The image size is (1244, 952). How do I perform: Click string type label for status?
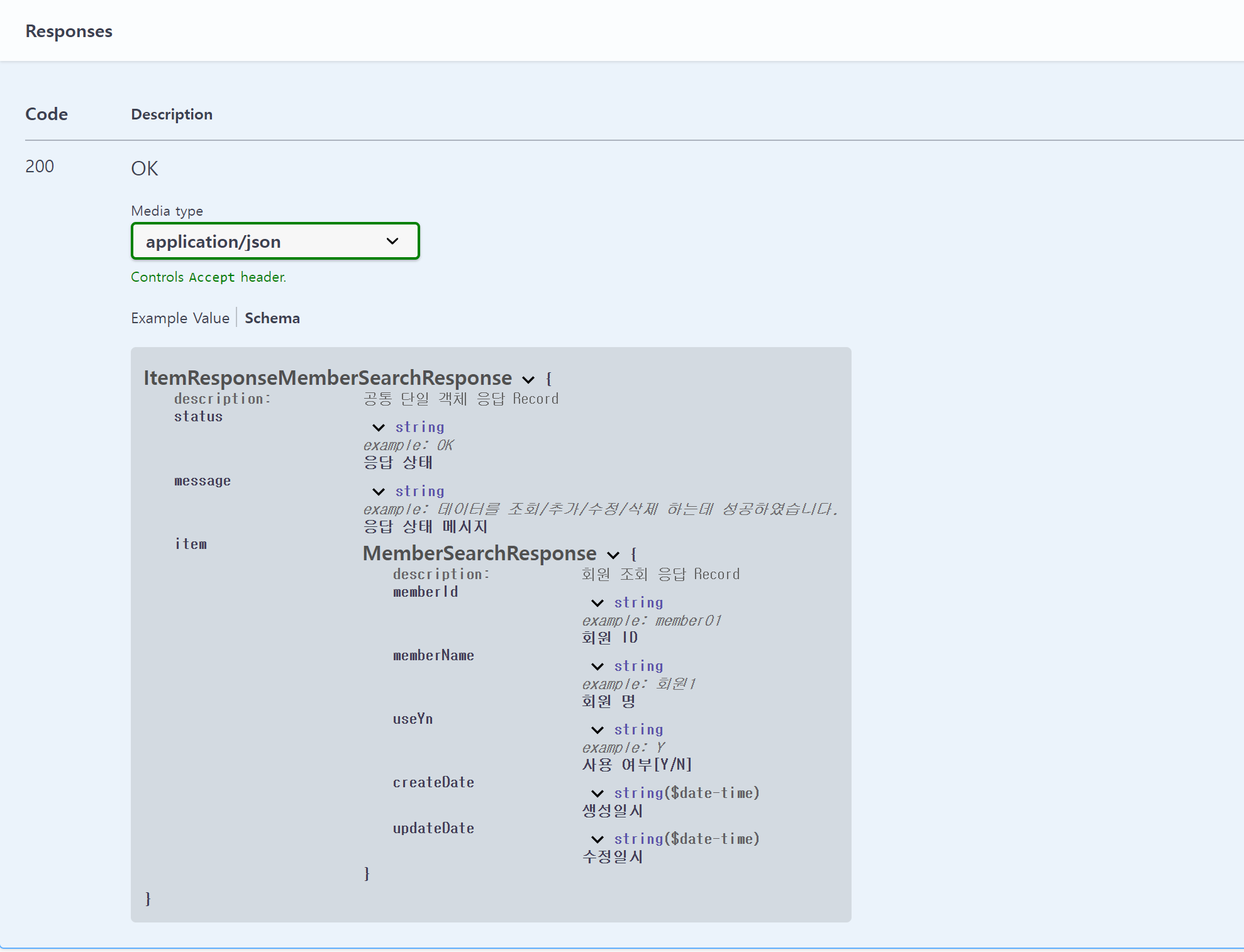[x=419, y=428]
